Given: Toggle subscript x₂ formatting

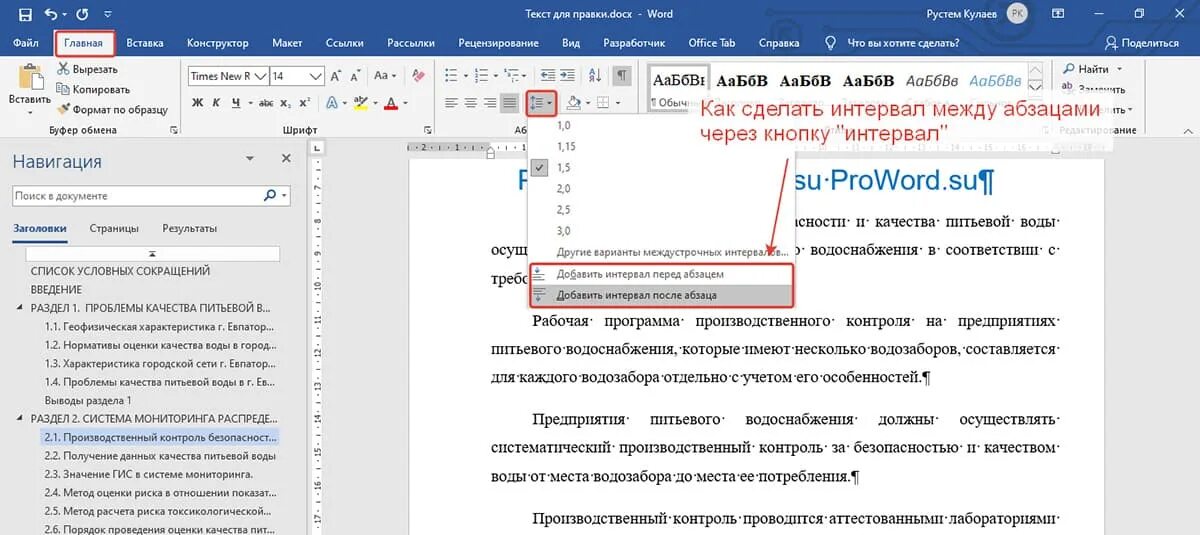Looking at the screenshot, I should coord(286,103).
